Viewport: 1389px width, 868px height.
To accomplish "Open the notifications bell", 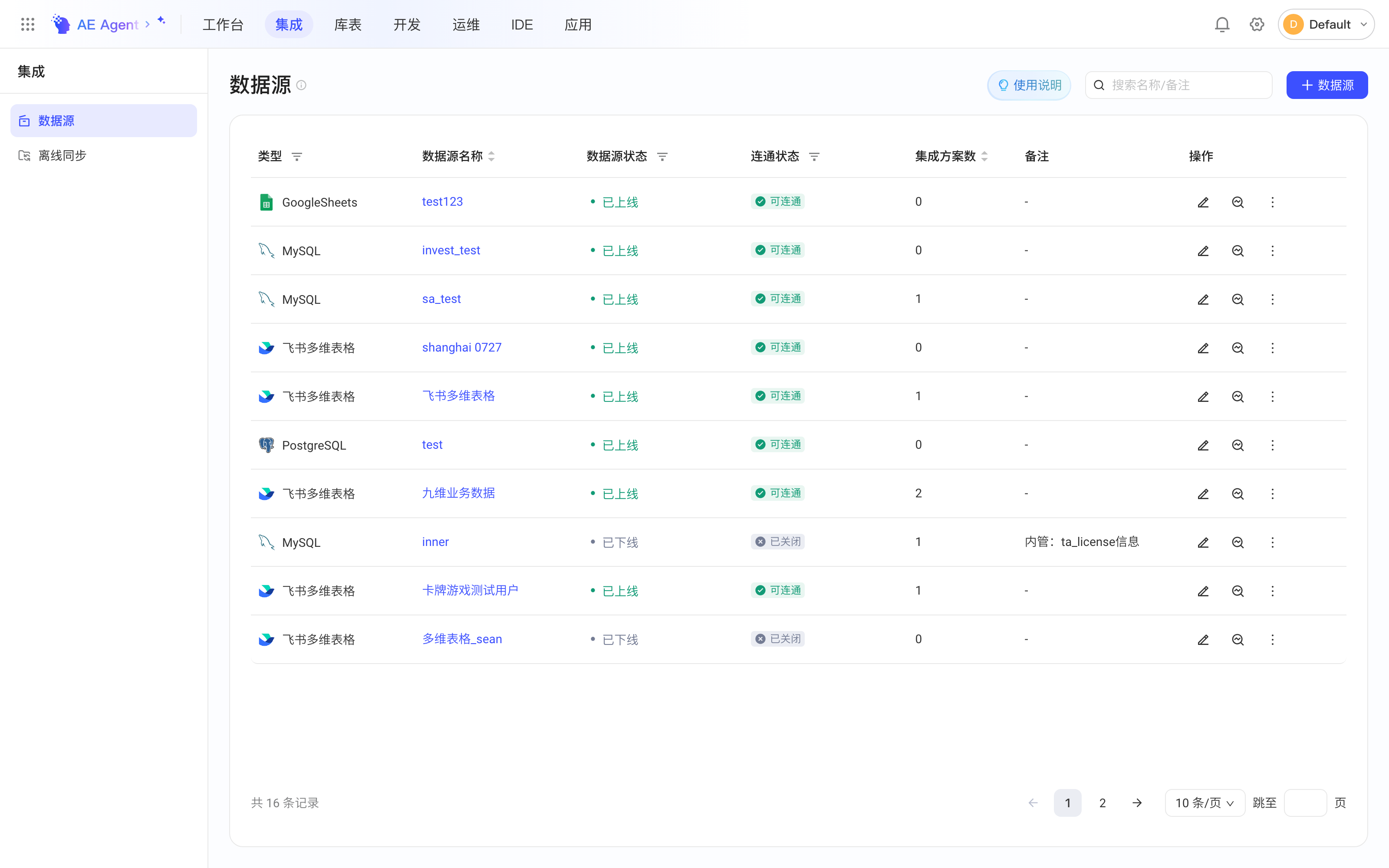I will click(1222, 24).
